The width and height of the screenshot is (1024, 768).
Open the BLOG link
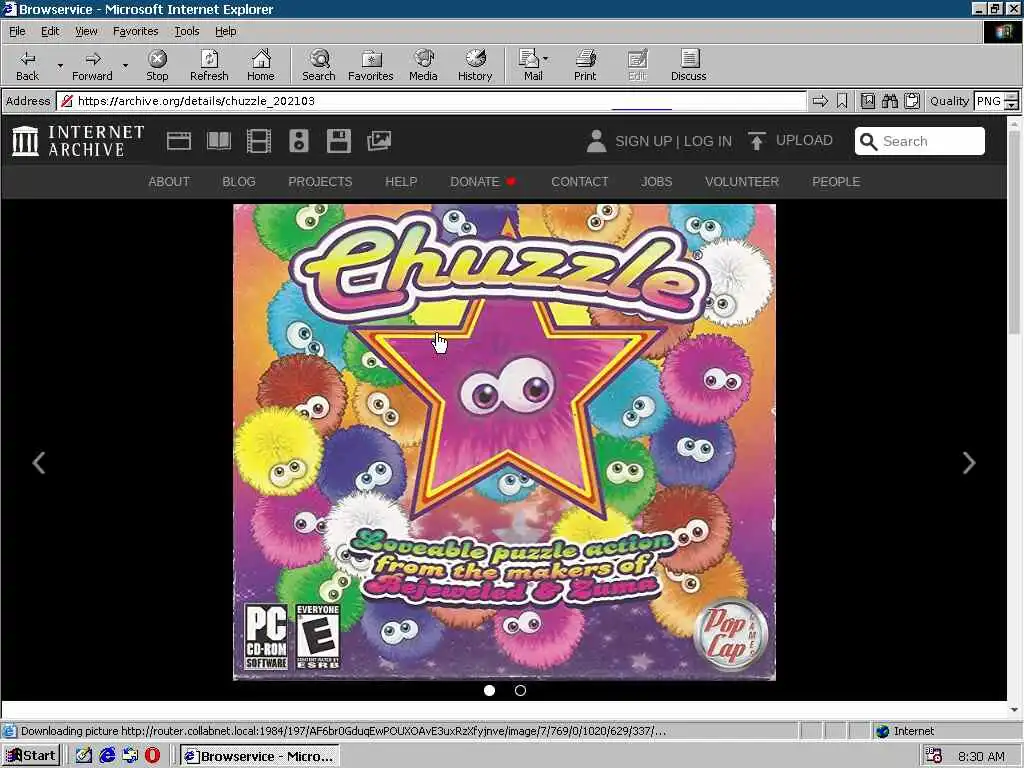pyautogui.click(x=238, y=182)
